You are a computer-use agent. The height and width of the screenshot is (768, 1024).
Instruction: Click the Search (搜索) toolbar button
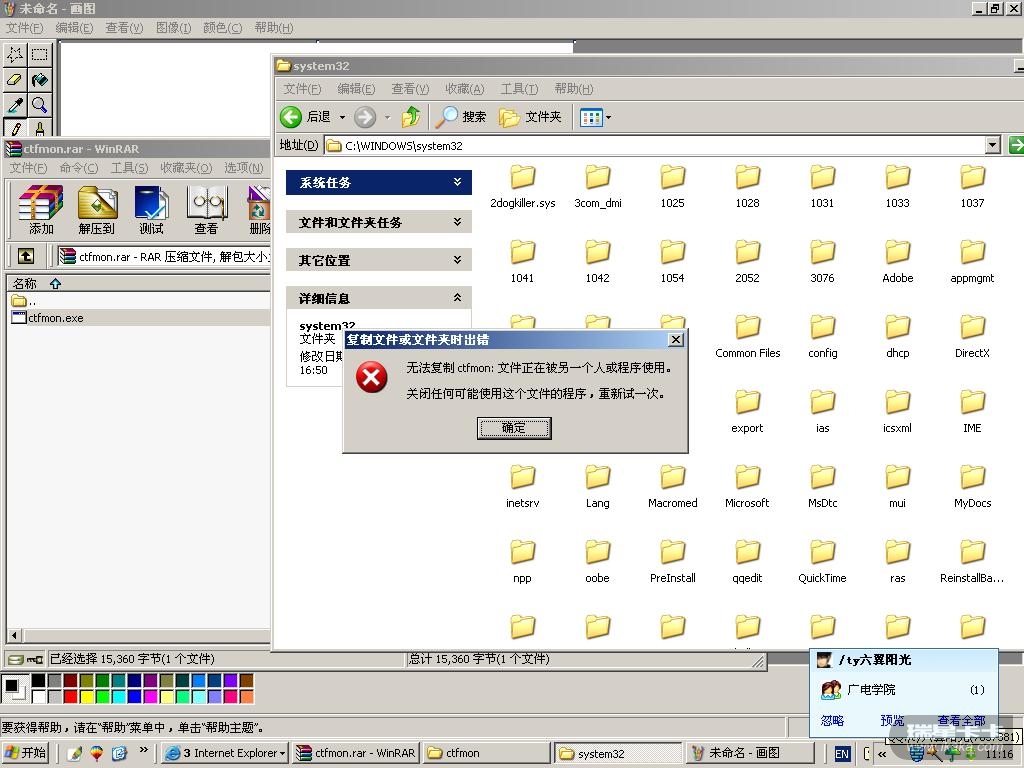click(x=460, y=117)
